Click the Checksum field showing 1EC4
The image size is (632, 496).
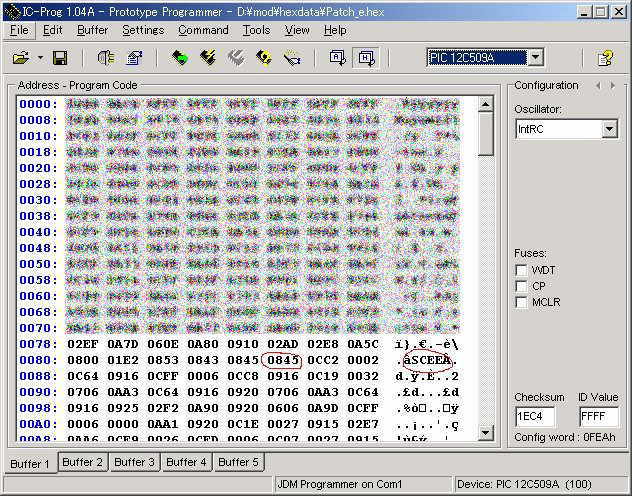535,417
